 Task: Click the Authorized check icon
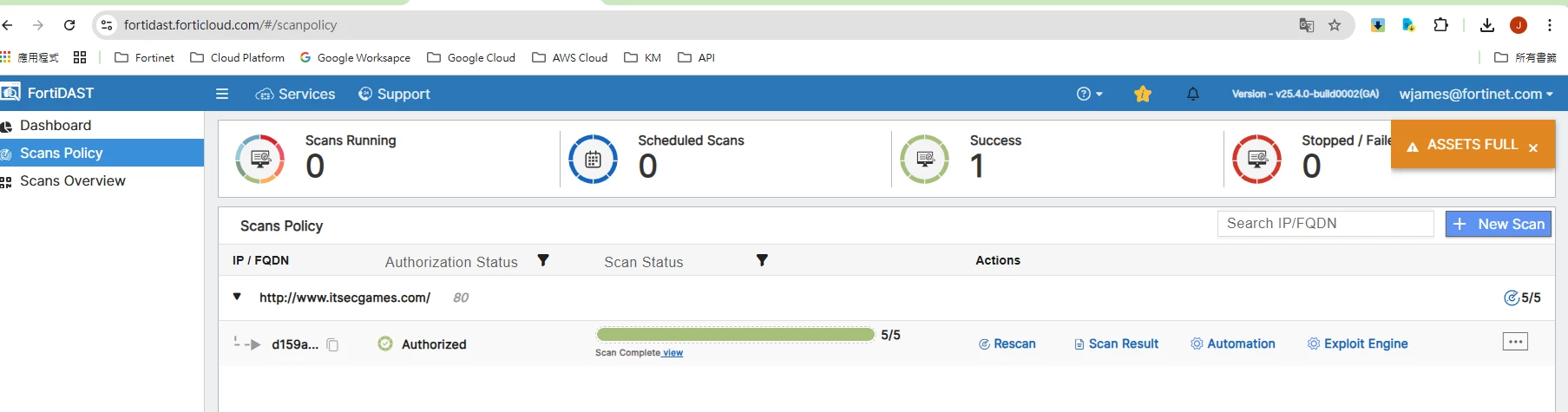tap(385, 343)
